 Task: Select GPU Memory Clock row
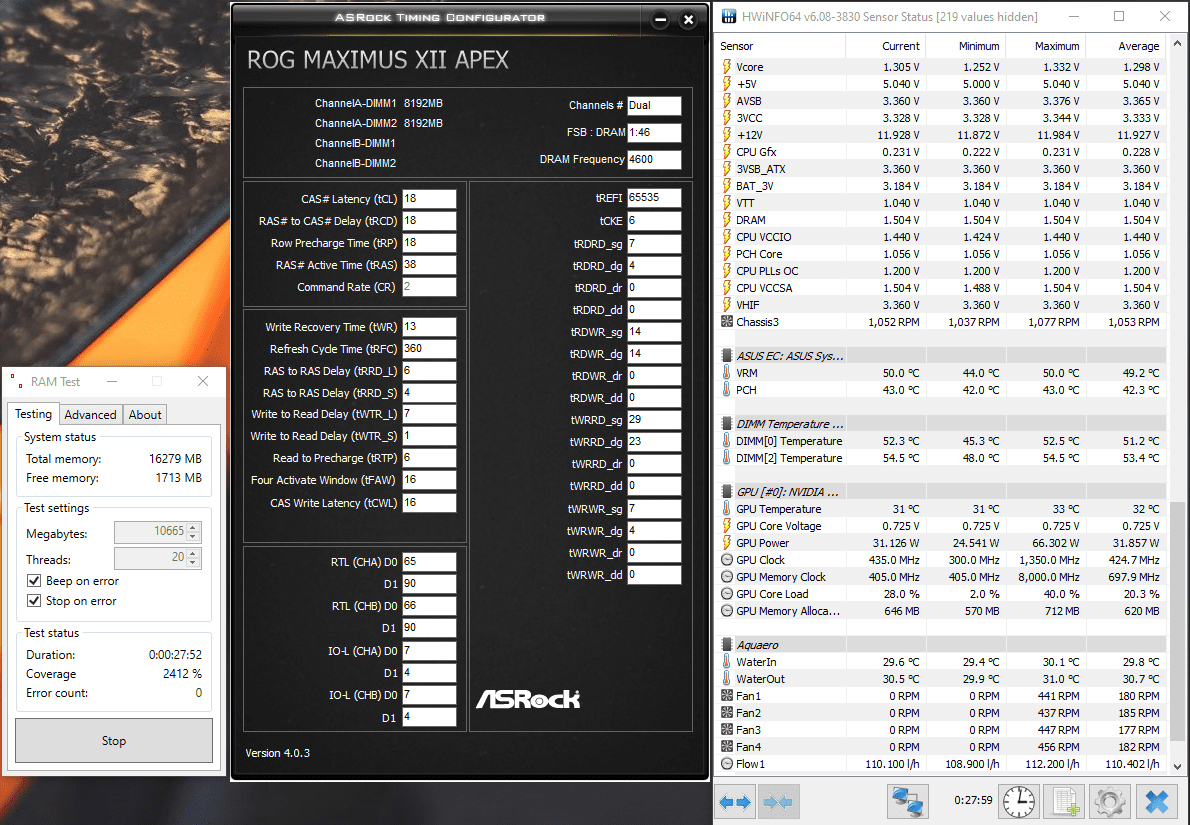(x=941, y=577)
